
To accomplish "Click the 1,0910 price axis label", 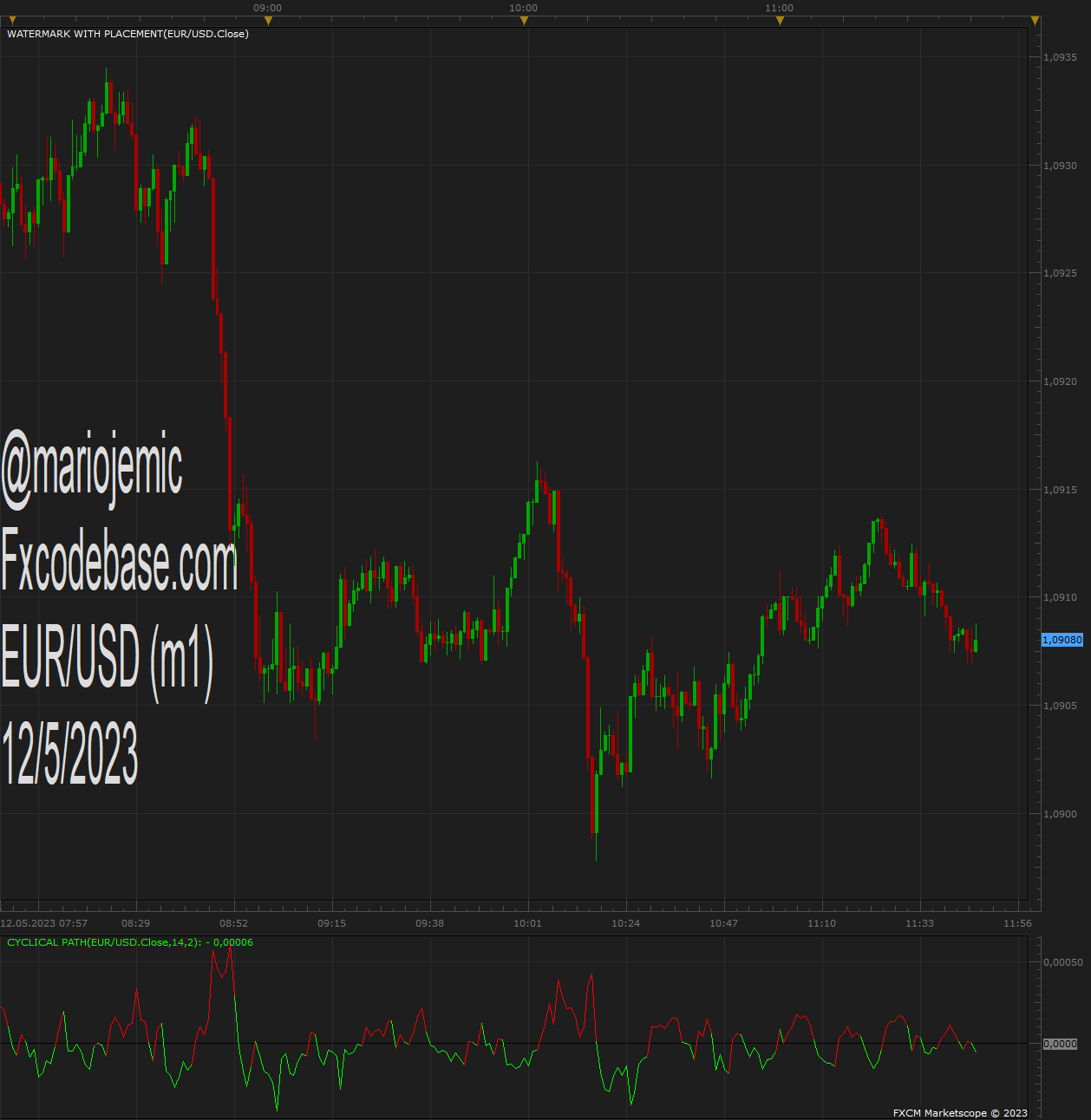I will pyautogui.click(x=1060, y=597).
